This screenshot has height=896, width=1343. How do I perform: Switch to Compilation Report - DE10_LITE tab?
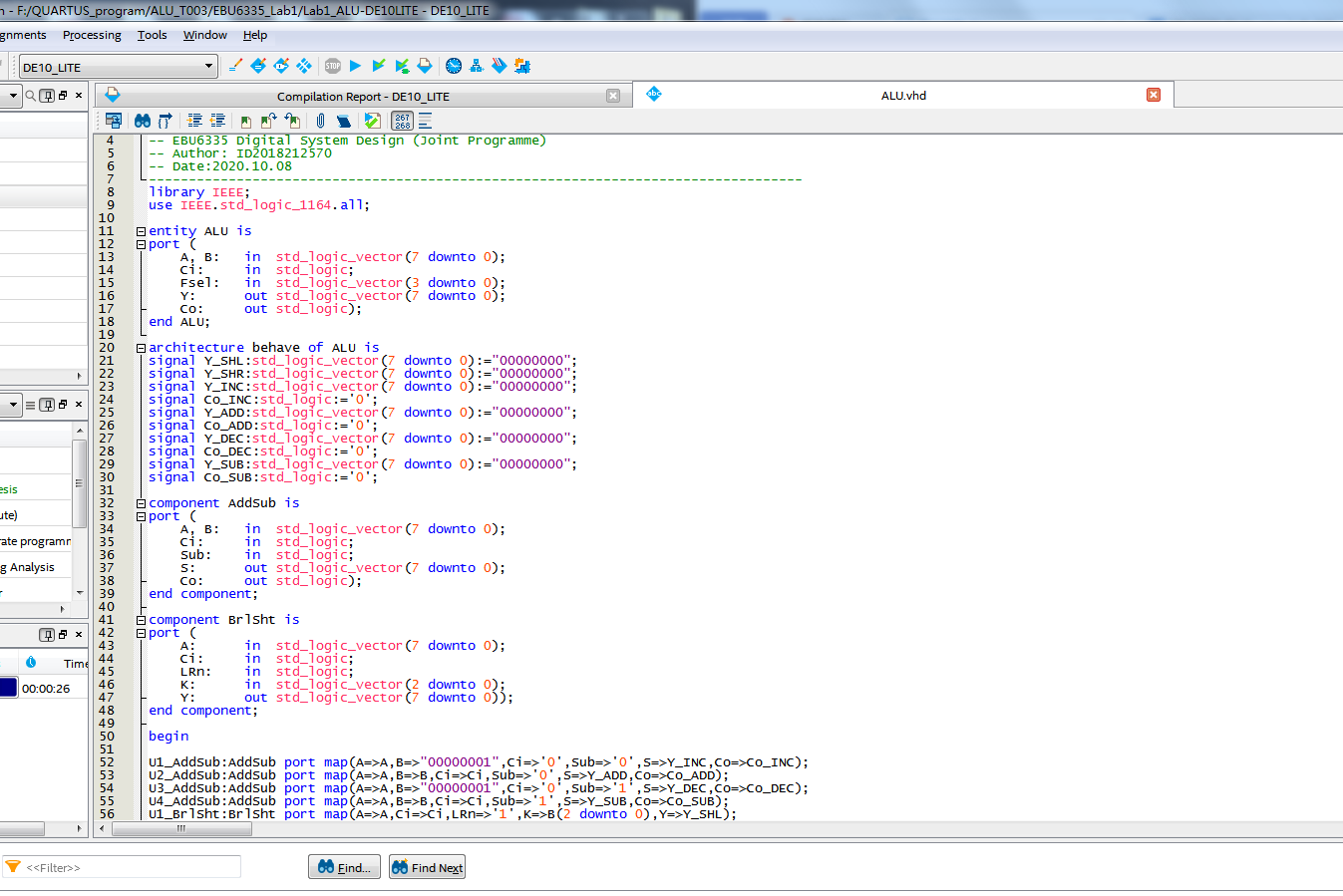tap(363, 97)
